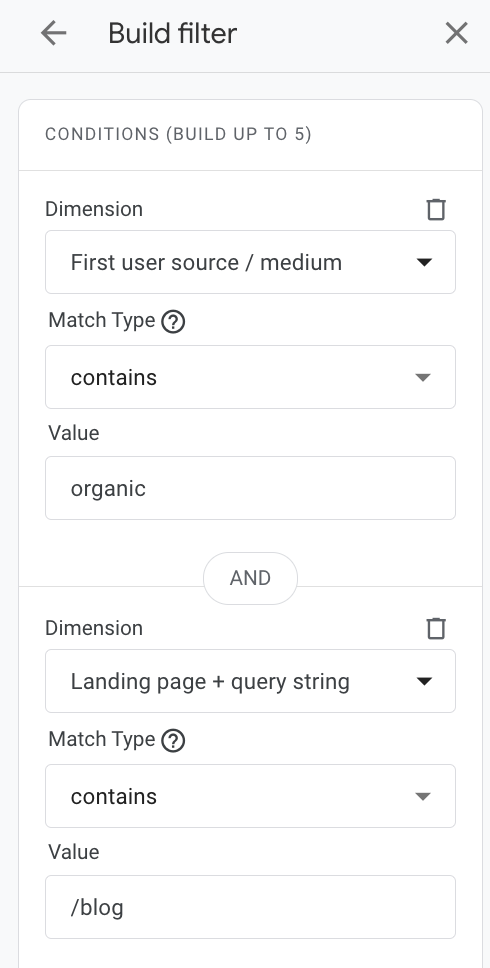
Task: Click the Conditions (build up to 5) header
Action: click(x=178, y=134)
